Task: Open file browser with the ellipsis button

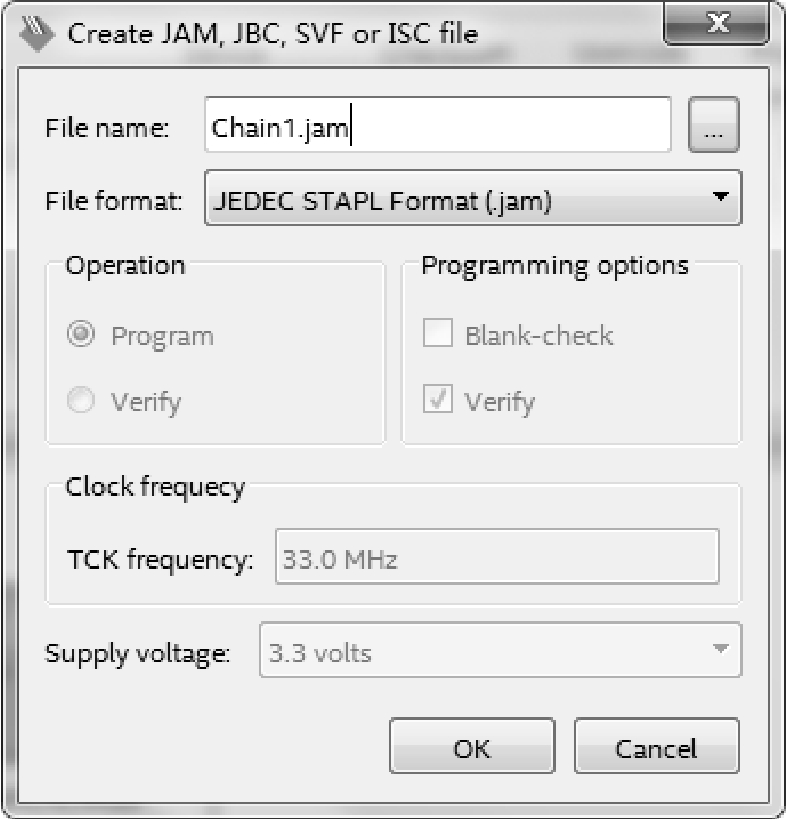Action: pyautogui.click(x=713, y=125)
